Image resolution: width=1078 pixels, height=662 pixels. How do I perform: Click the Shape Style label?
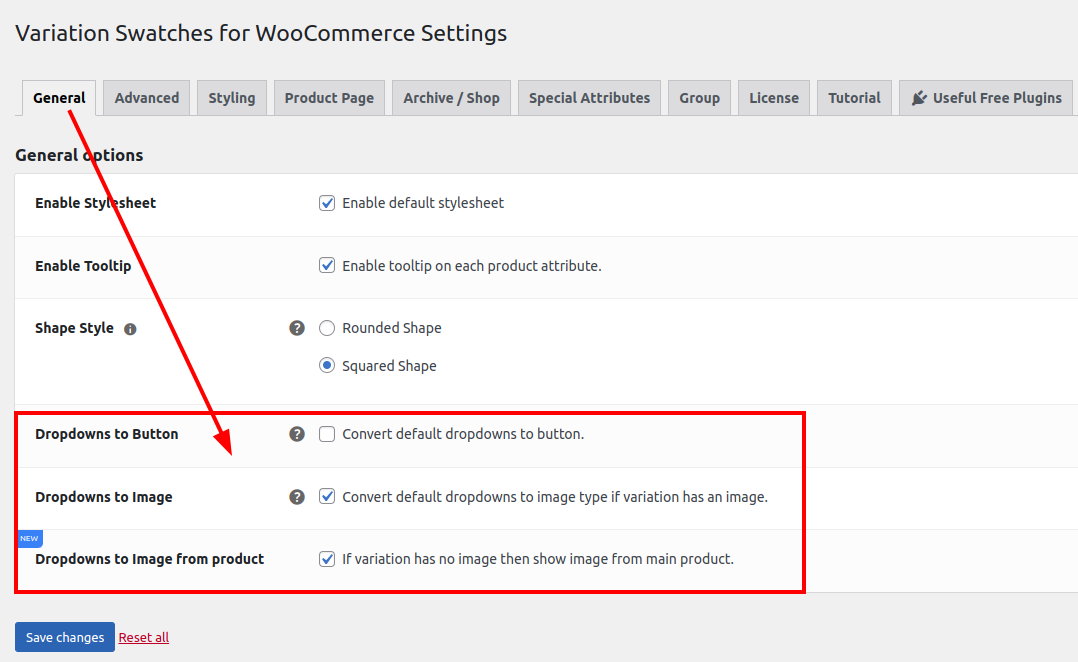pyautogui.click(x=74, y=328)
